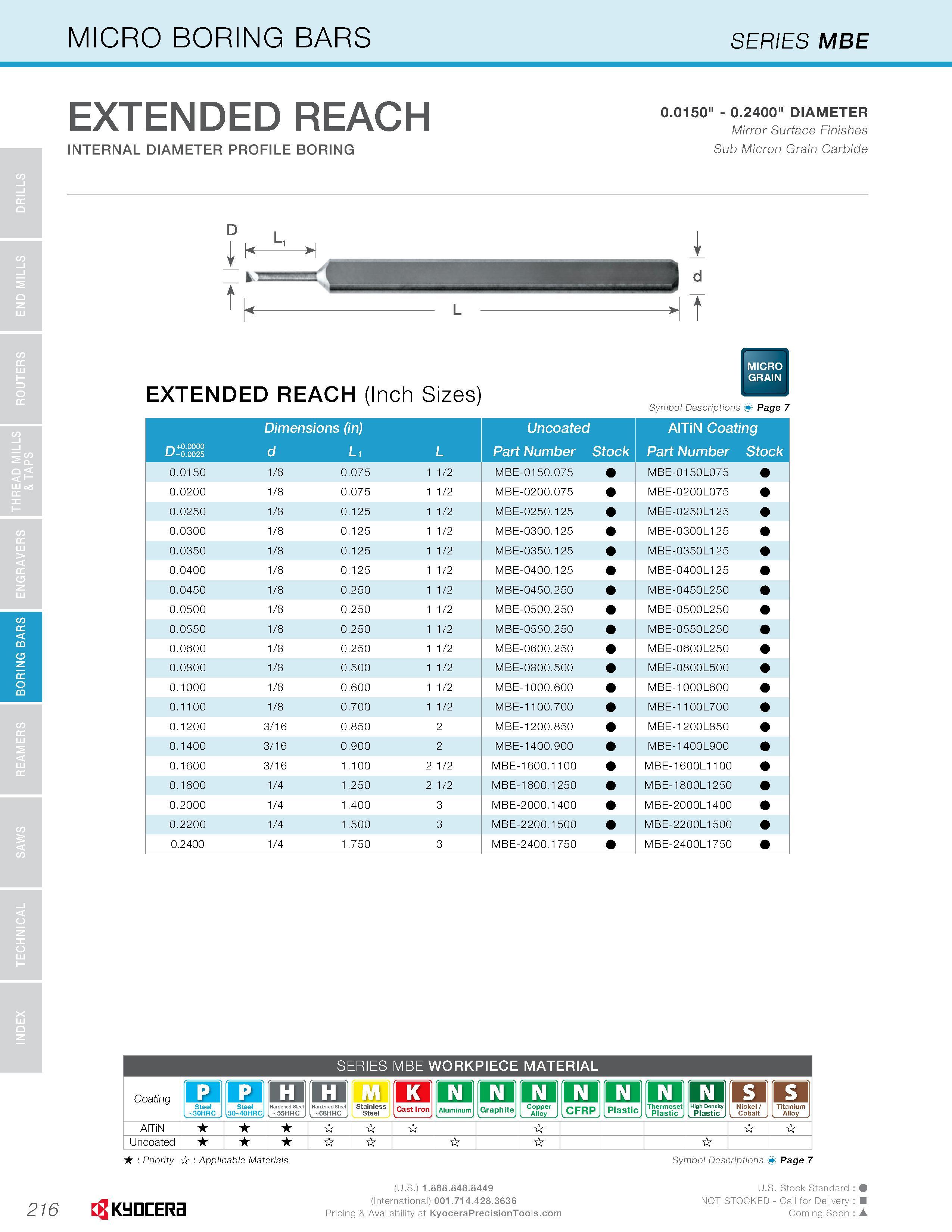The image size is (952, 1232).
Task: Click the Coming Soon triangle symbol
Action: 863,1213
